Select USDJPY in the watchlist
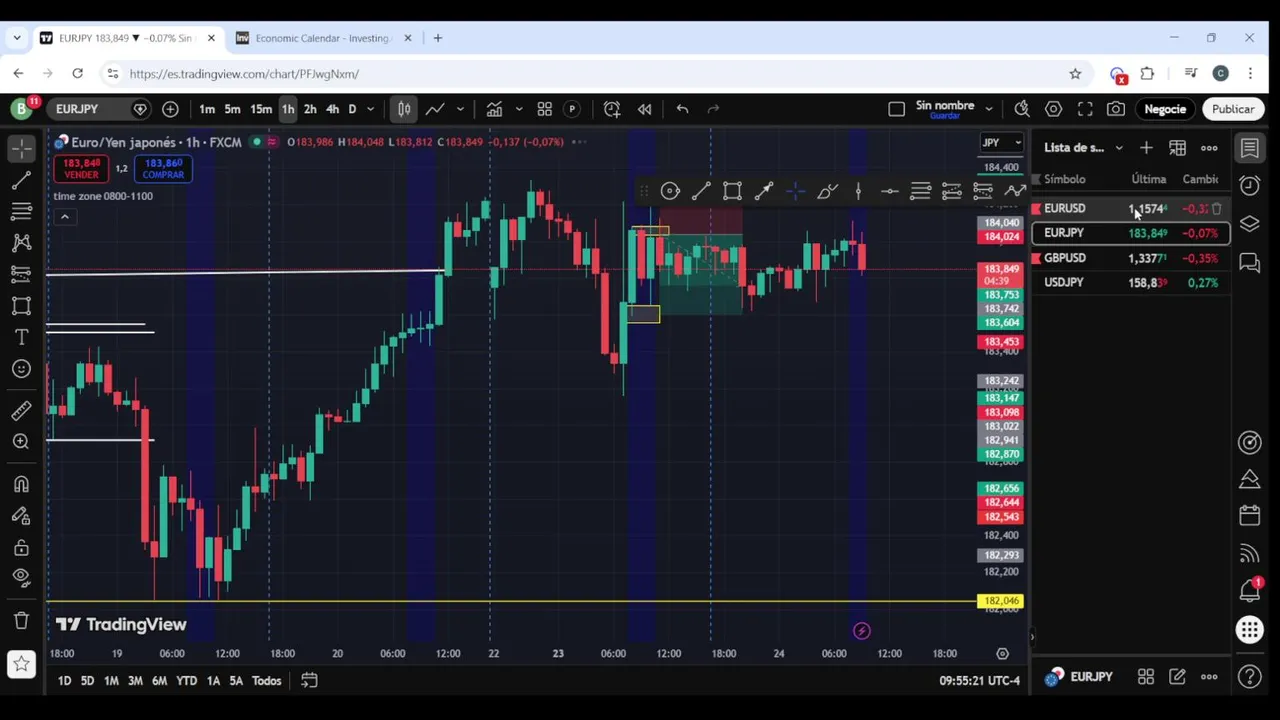The width and height of the screenshot is (1280, 720). coord(1131,283)
